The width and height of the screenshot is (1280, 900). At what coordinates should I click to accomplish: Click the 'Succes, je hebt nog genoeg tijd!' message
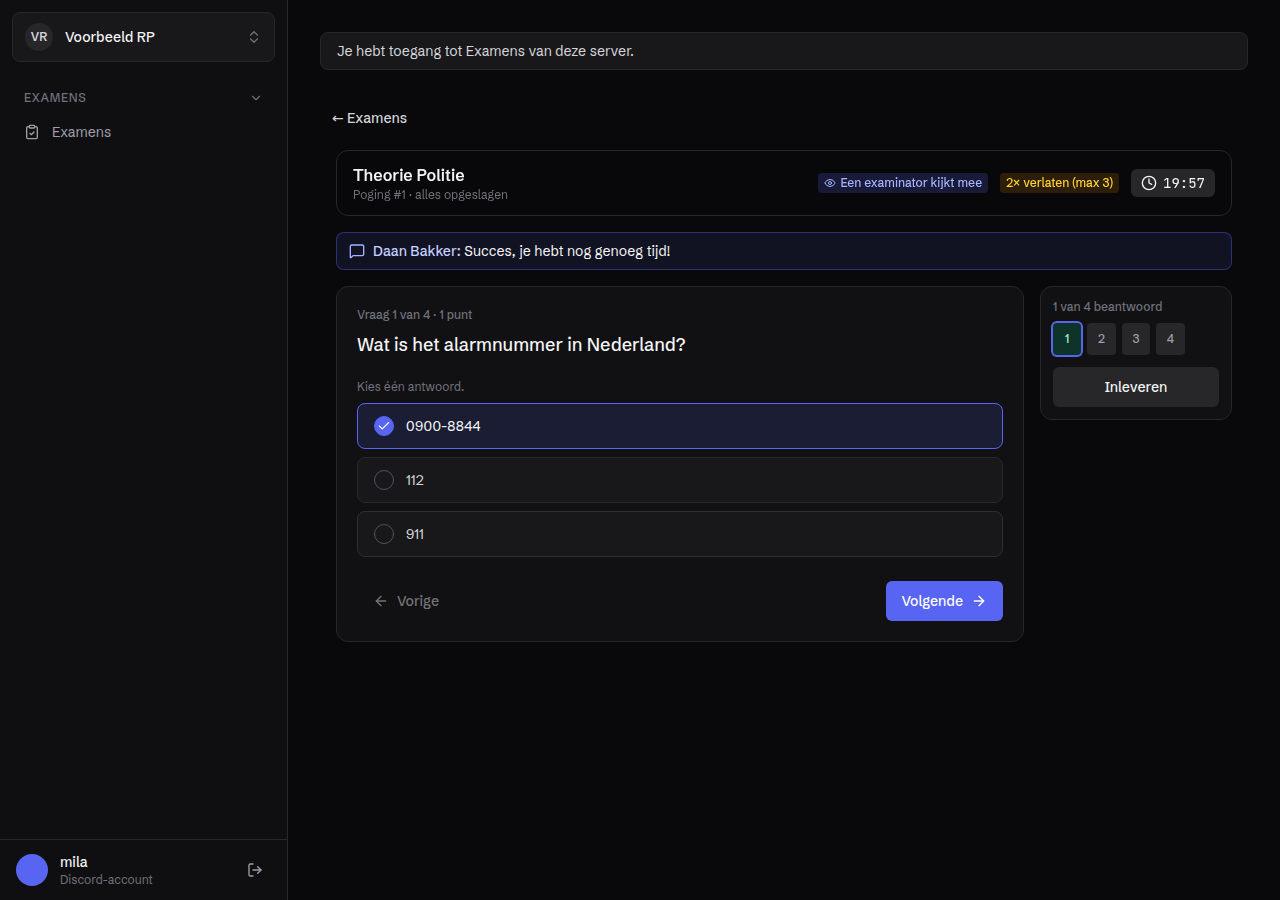(x=567, y=251)
